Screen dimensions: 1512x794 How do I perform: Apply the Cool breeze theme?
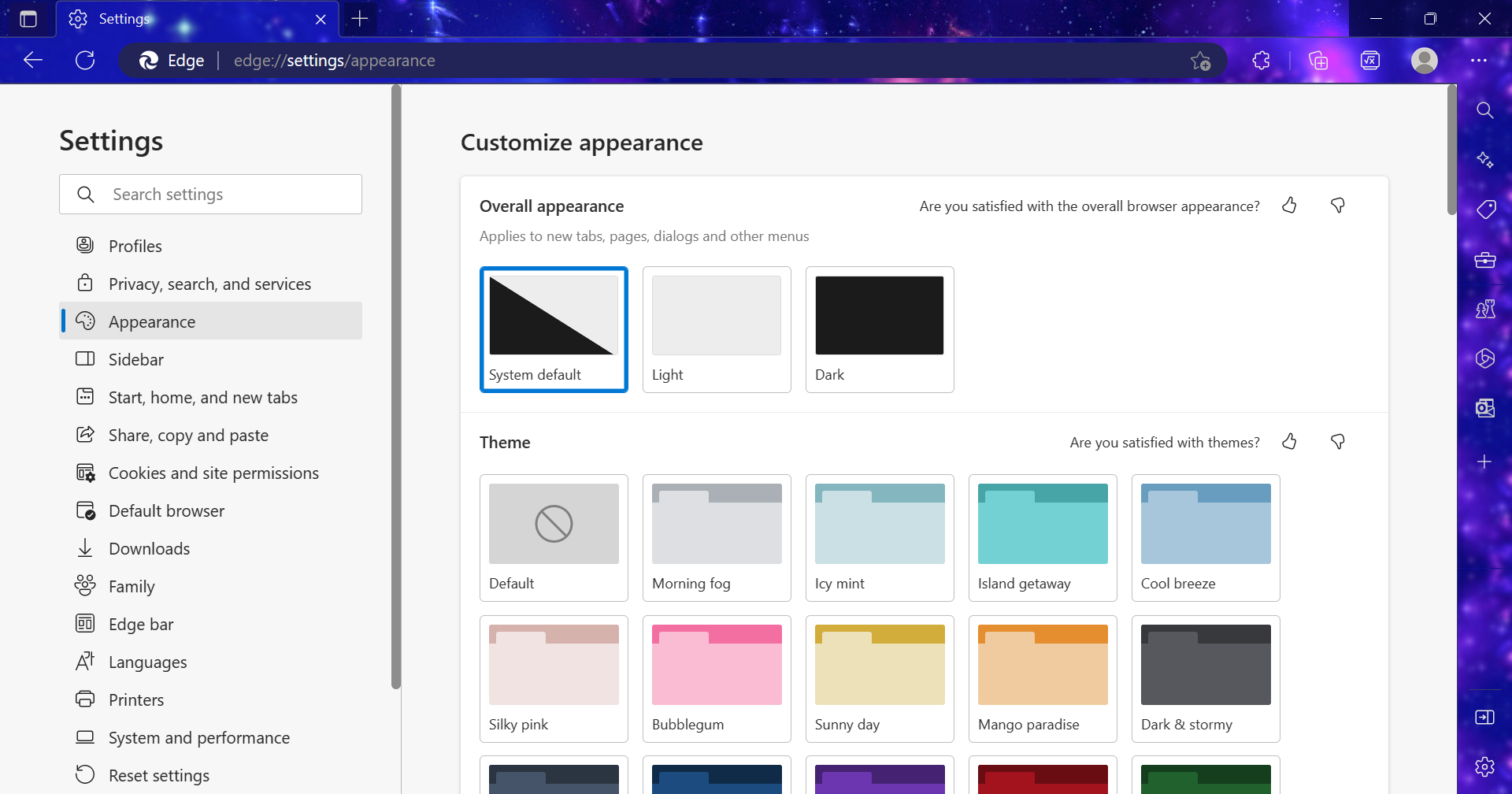click(x=1206, y=537)
